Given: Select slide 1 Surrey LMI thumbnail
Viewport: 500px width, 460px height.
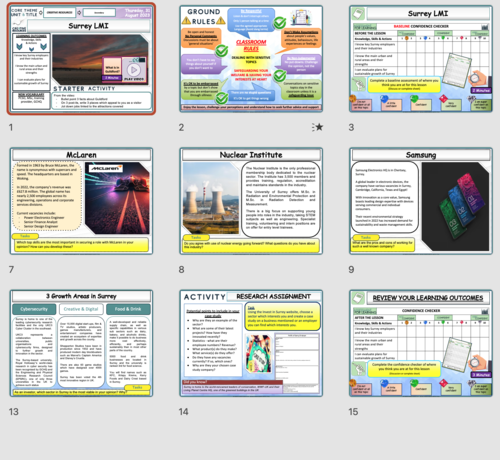Looking at the screenshot, I should pyautogui.click(x=81, y=59).
